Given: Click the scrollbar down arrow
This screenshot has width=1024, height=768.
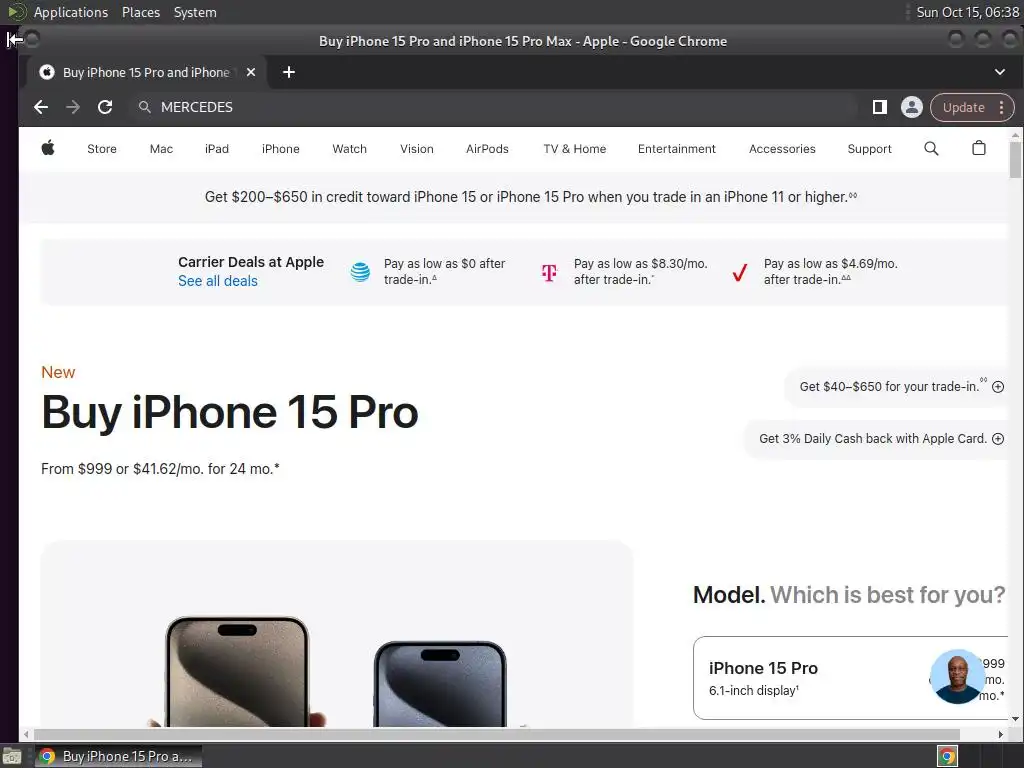Looking at the screenshot, I should [x=1015, y=719].
